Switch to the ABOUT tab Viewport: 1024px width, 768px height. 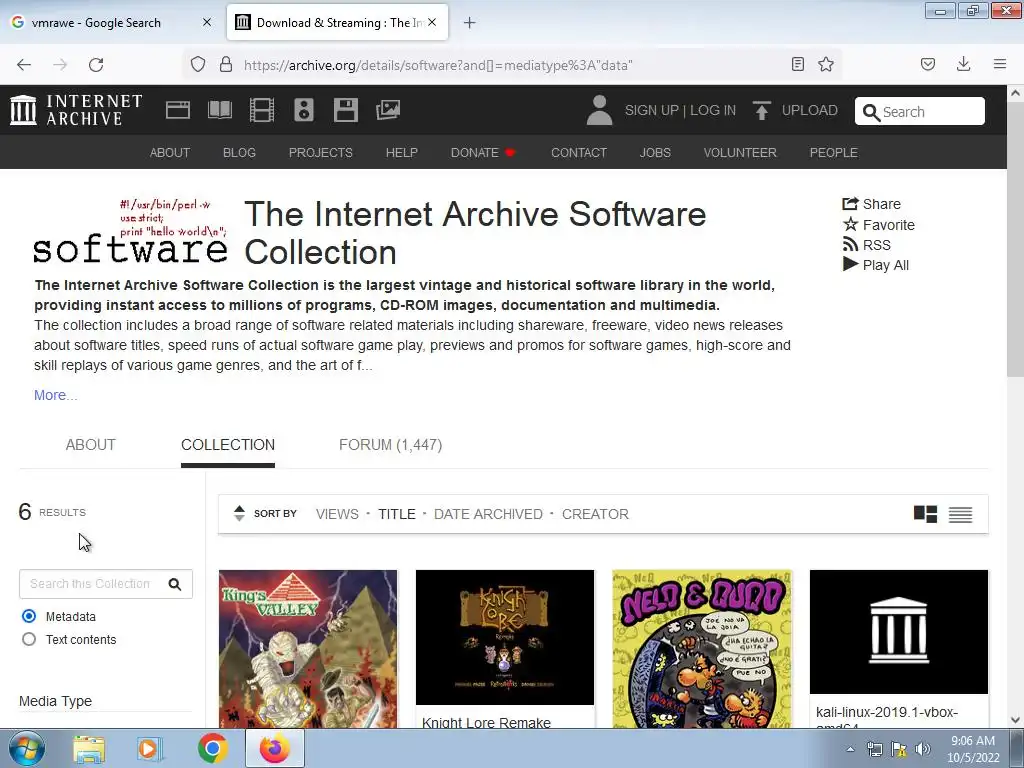tap(90, 445)
